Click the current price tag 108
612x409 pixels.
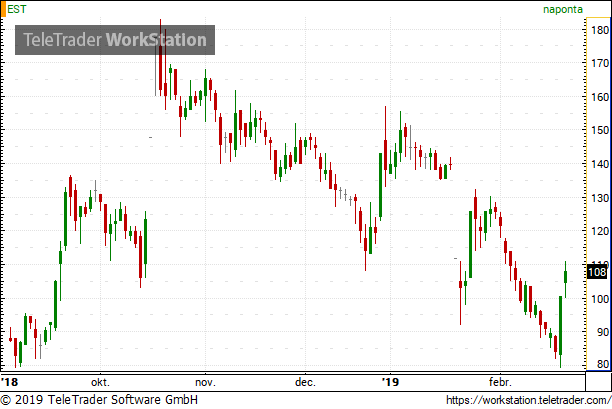597,272
